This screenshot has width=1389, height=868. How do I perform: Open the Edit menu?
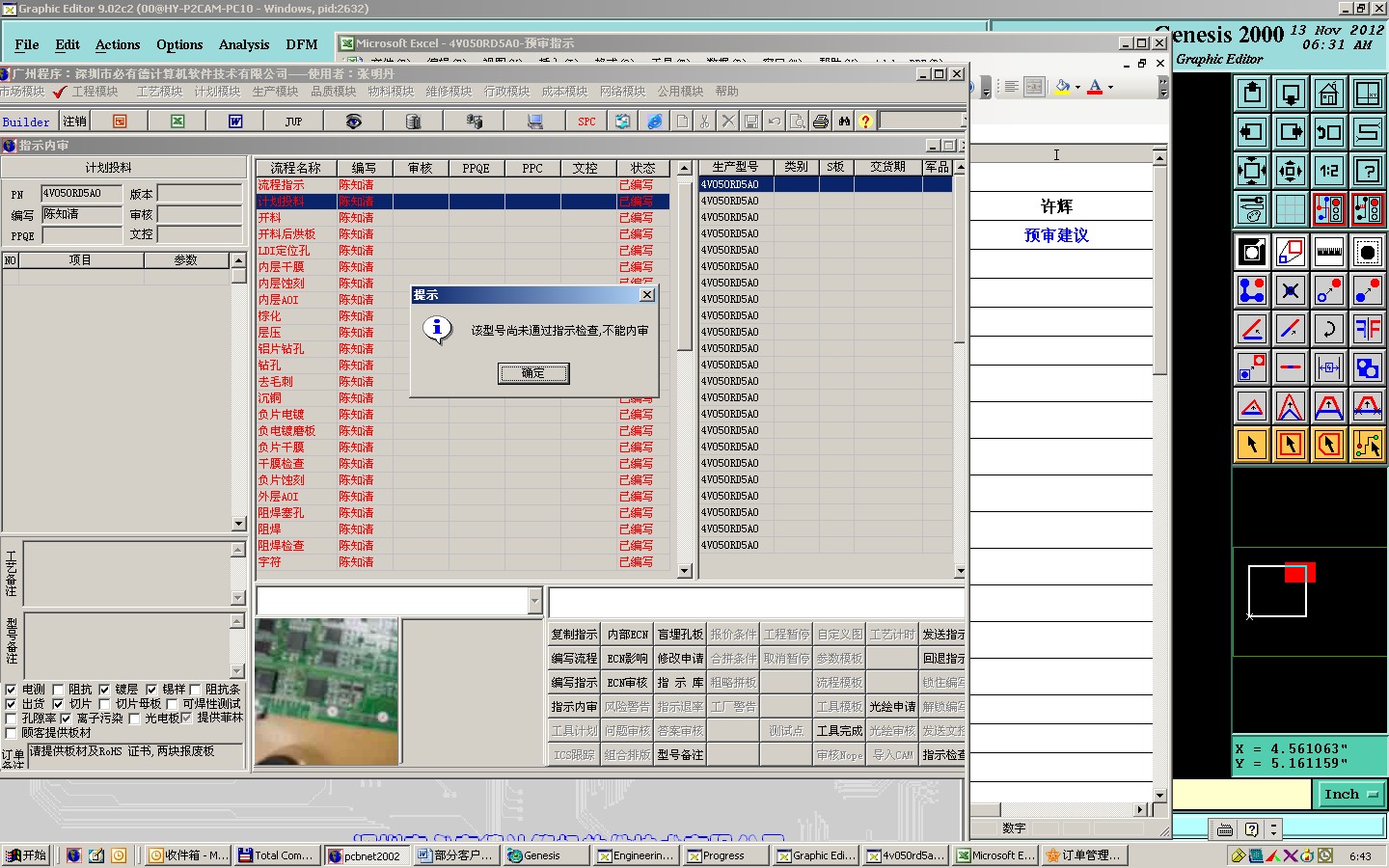(68, 44)
